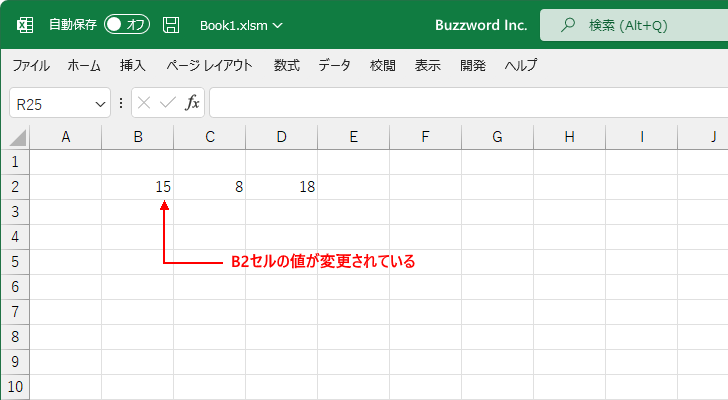Select column I header
Image resolution: width=728 pixels, height=400 pixels.
coord(642,137)
